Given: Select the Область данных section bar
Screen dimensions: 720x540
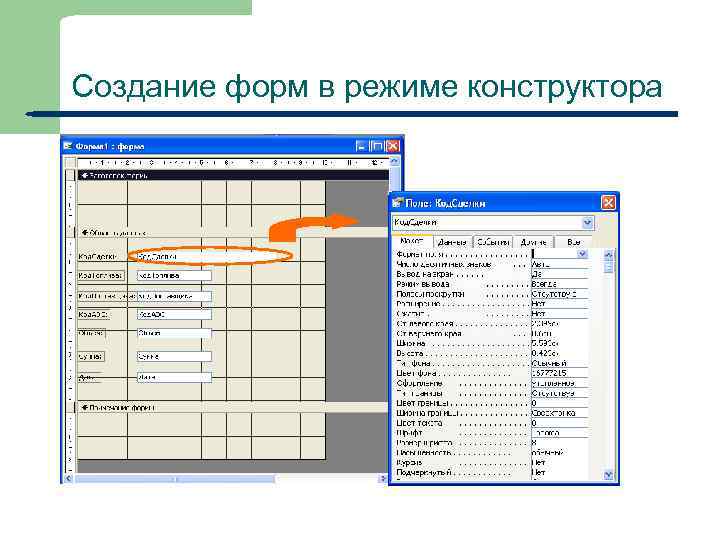Looking at the screenshot, I should pyautogui.click(x=233, y=233).
